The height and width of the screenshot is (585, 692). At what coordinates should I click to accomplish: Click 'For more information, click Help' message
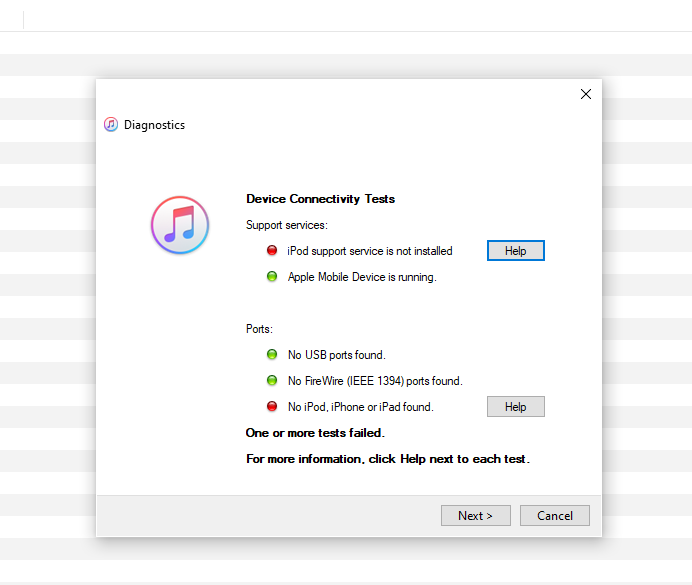pos(388,459)
